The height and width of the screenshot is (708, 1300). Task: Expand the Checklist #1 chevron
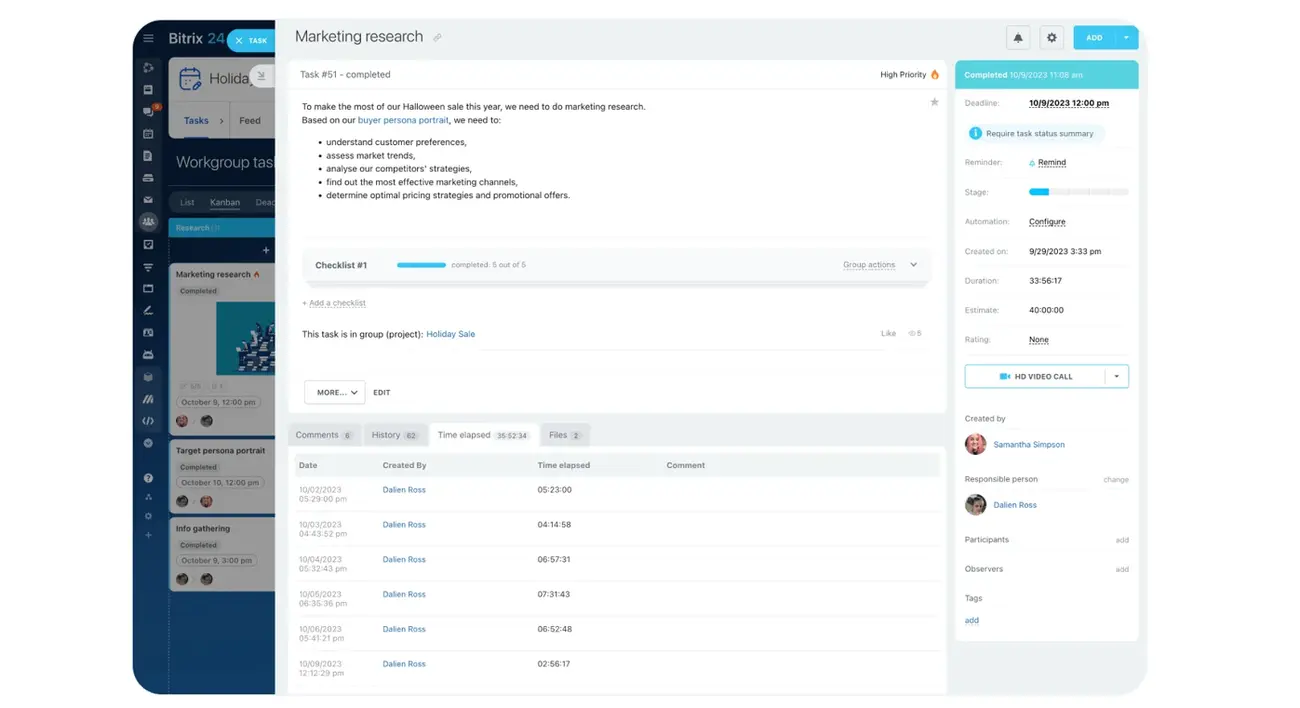click(x=913, y=265)
